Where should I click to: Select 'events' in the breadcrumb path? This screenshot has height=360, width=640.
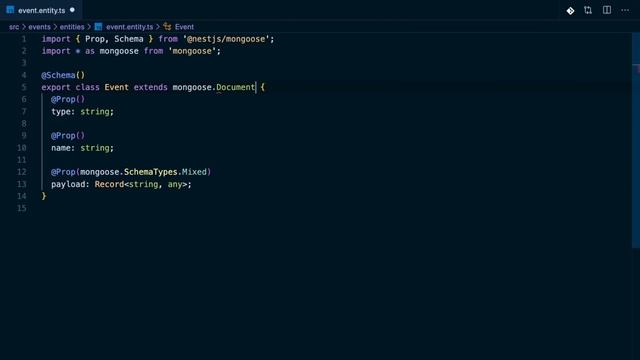[39, 27]
